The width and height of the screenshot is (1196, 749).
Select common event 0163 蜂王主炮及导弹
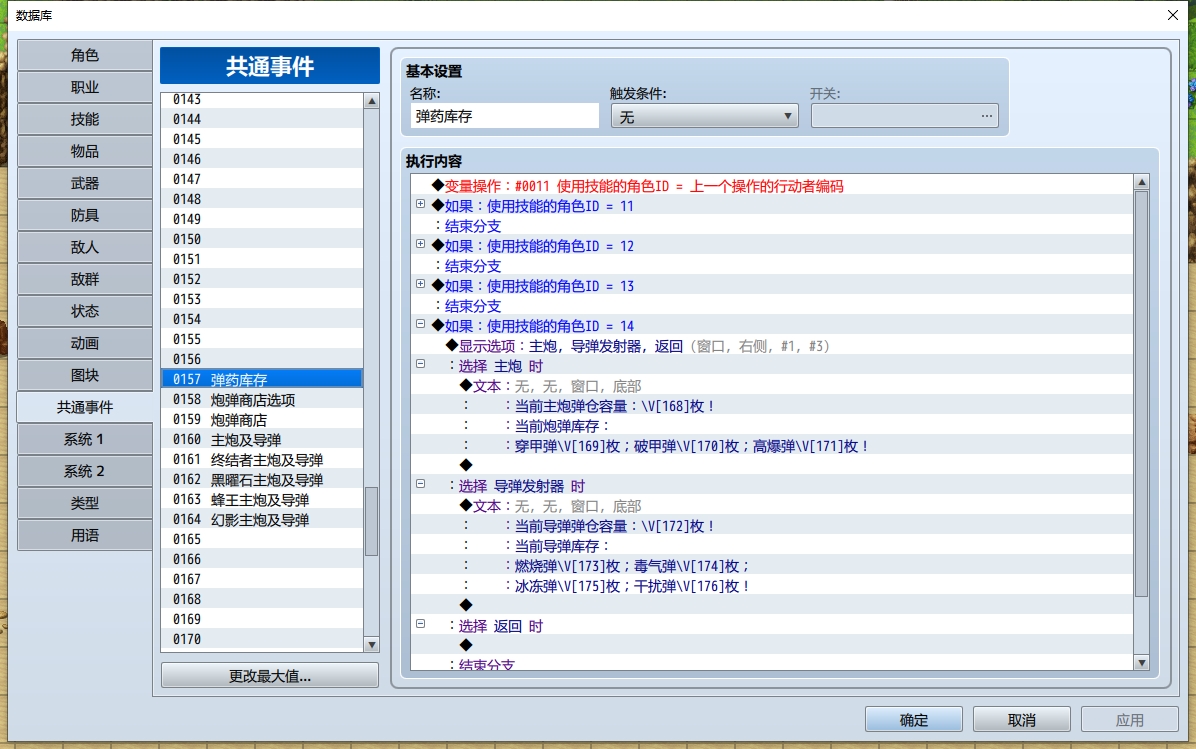262,500
